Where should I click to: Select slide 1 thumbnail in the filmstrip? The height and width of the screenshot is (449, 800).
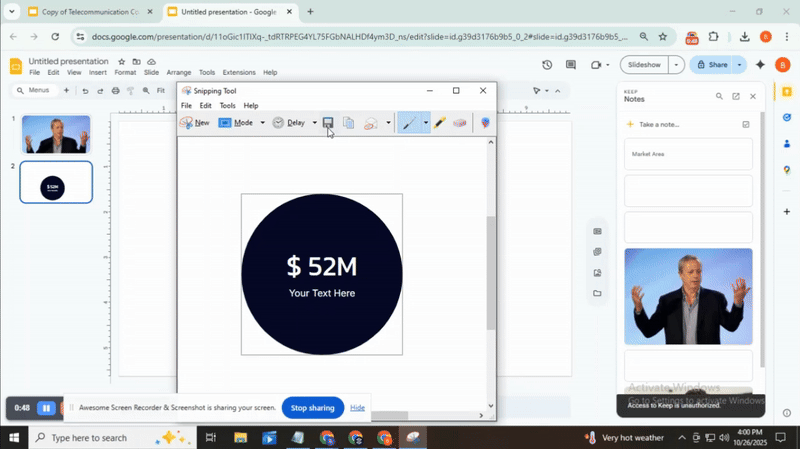click(57, 135)
